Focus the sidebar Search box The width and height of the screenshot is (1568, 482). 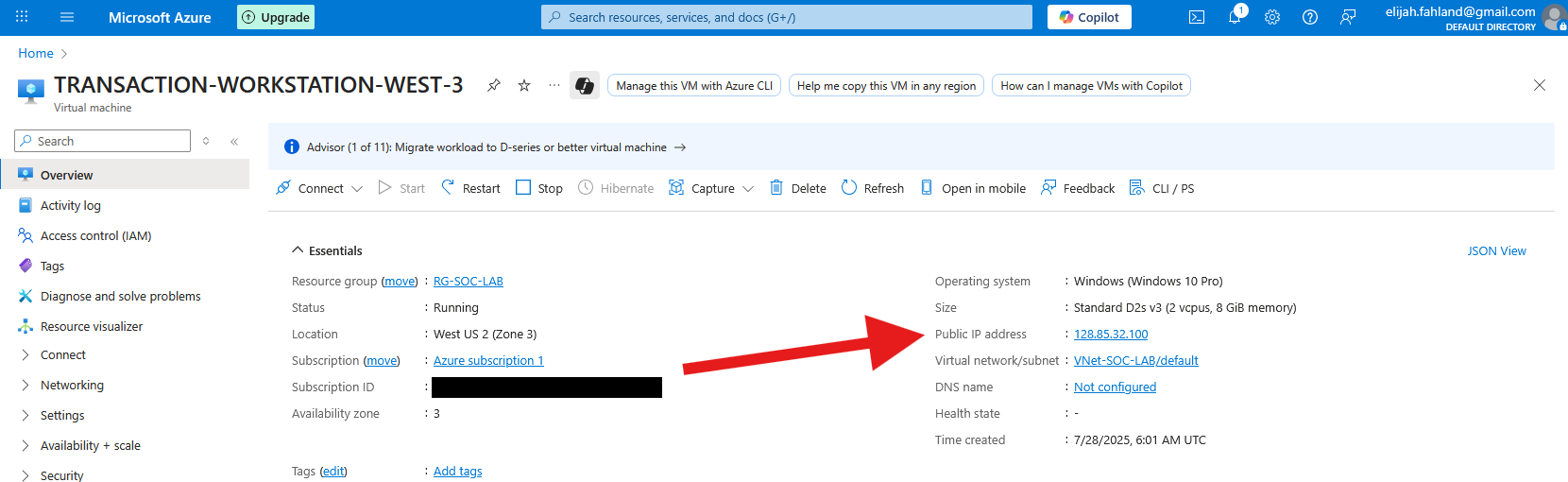[x=103, y=141]
